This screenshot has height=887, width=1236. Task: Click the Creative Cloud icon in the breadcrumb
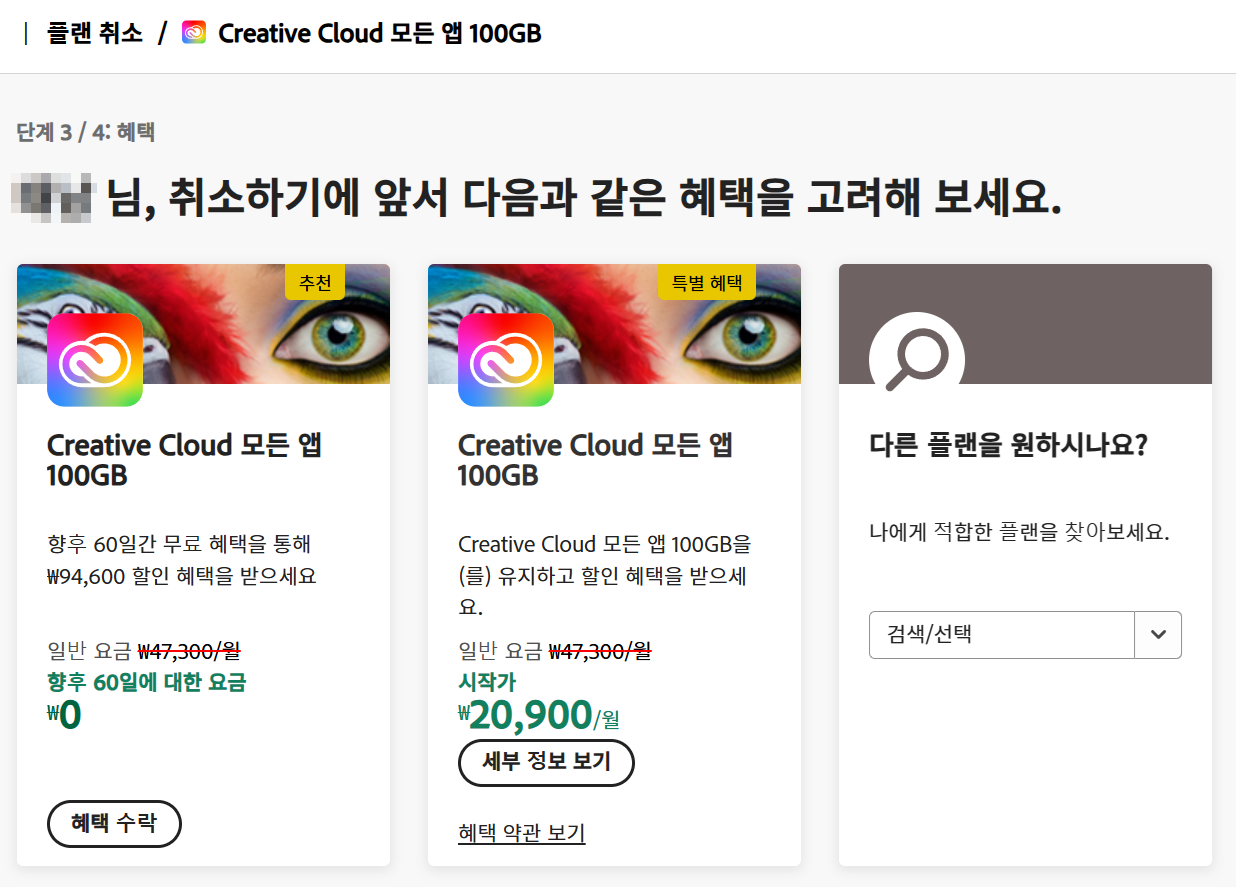coord(194,33)
